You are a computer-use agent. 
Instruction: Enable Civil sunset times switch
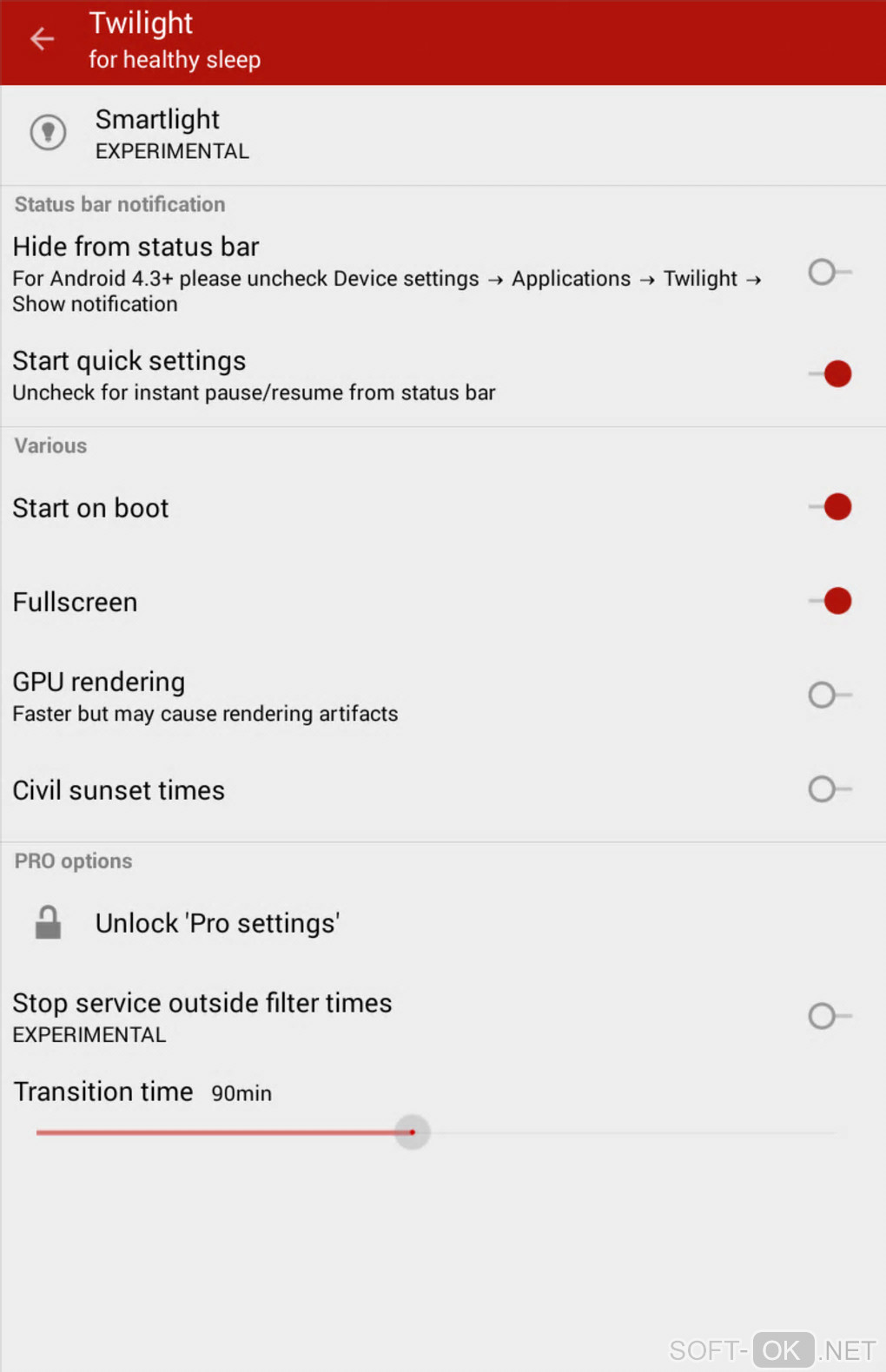pos(830,789)
